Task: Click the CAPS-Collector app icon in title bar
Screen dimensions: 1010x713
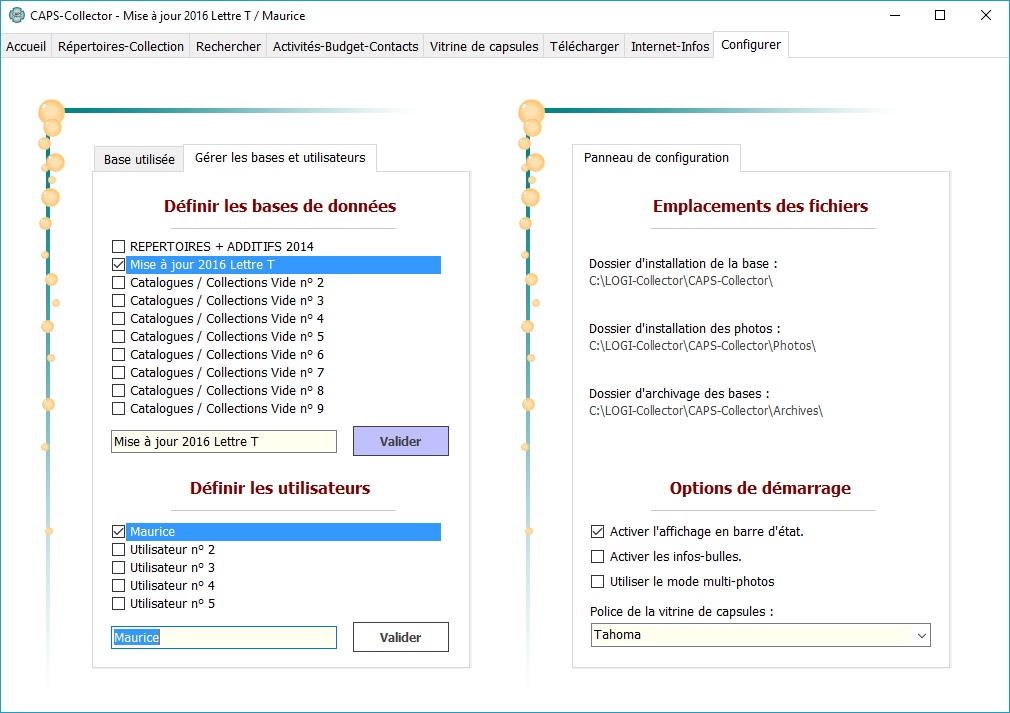Action: (16, 15)
